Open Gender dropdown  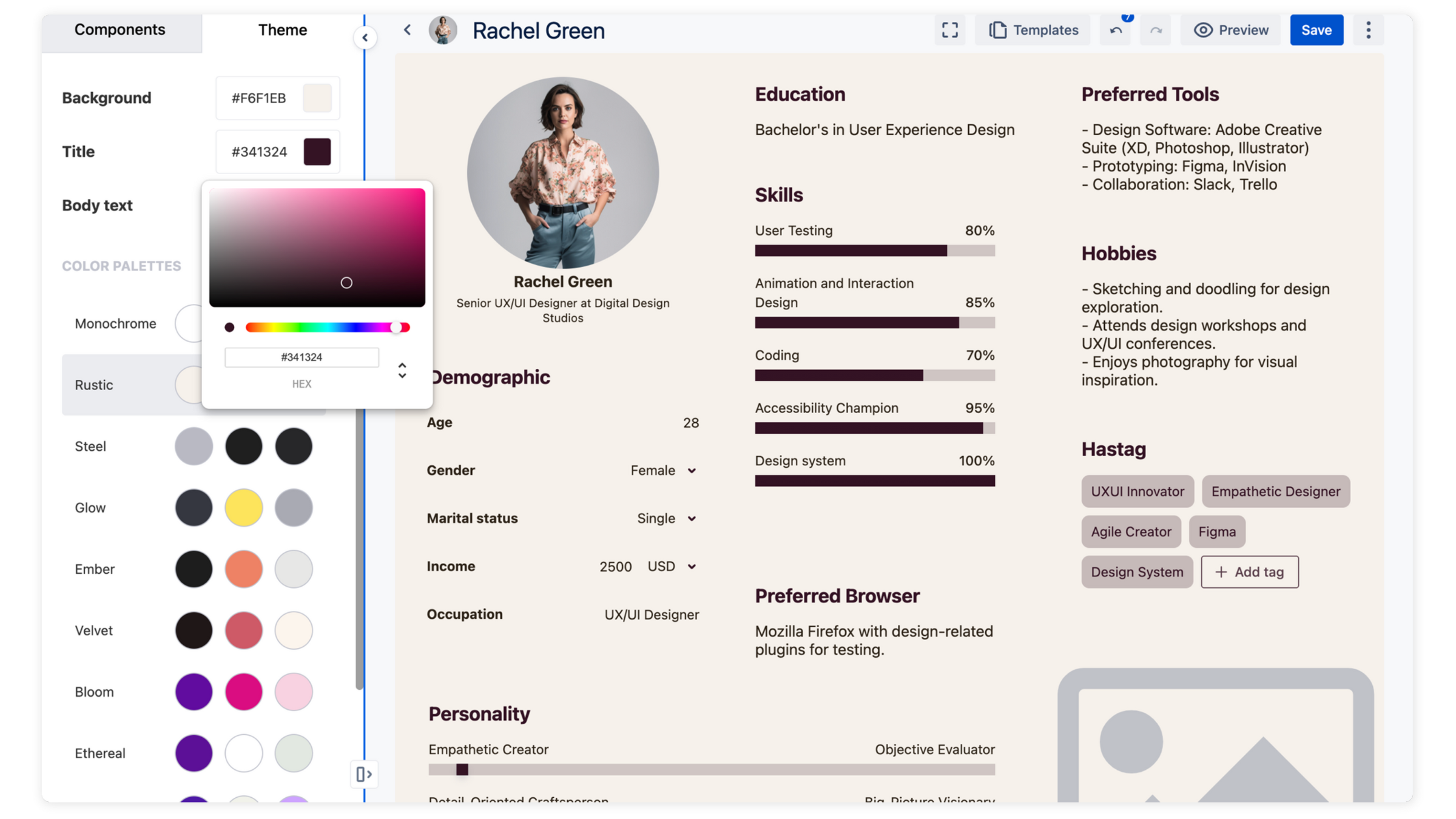tap(664, 470)
